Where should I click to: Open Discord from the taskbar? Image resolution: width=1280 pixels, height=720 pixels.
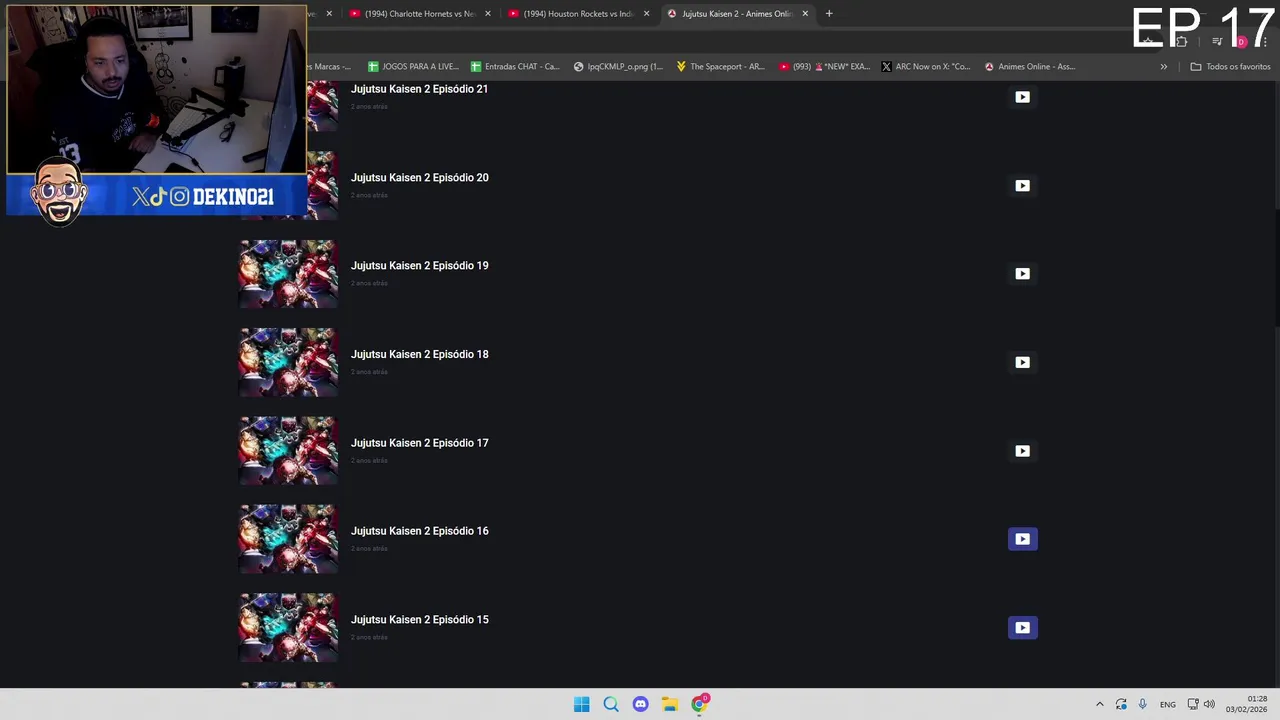tap(641, 704)
